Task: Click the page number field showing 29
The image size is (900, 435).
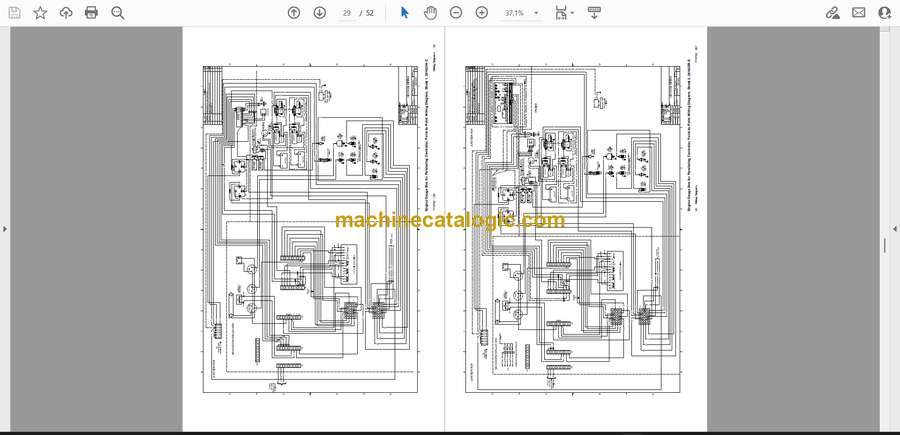Action: point(346,13)
